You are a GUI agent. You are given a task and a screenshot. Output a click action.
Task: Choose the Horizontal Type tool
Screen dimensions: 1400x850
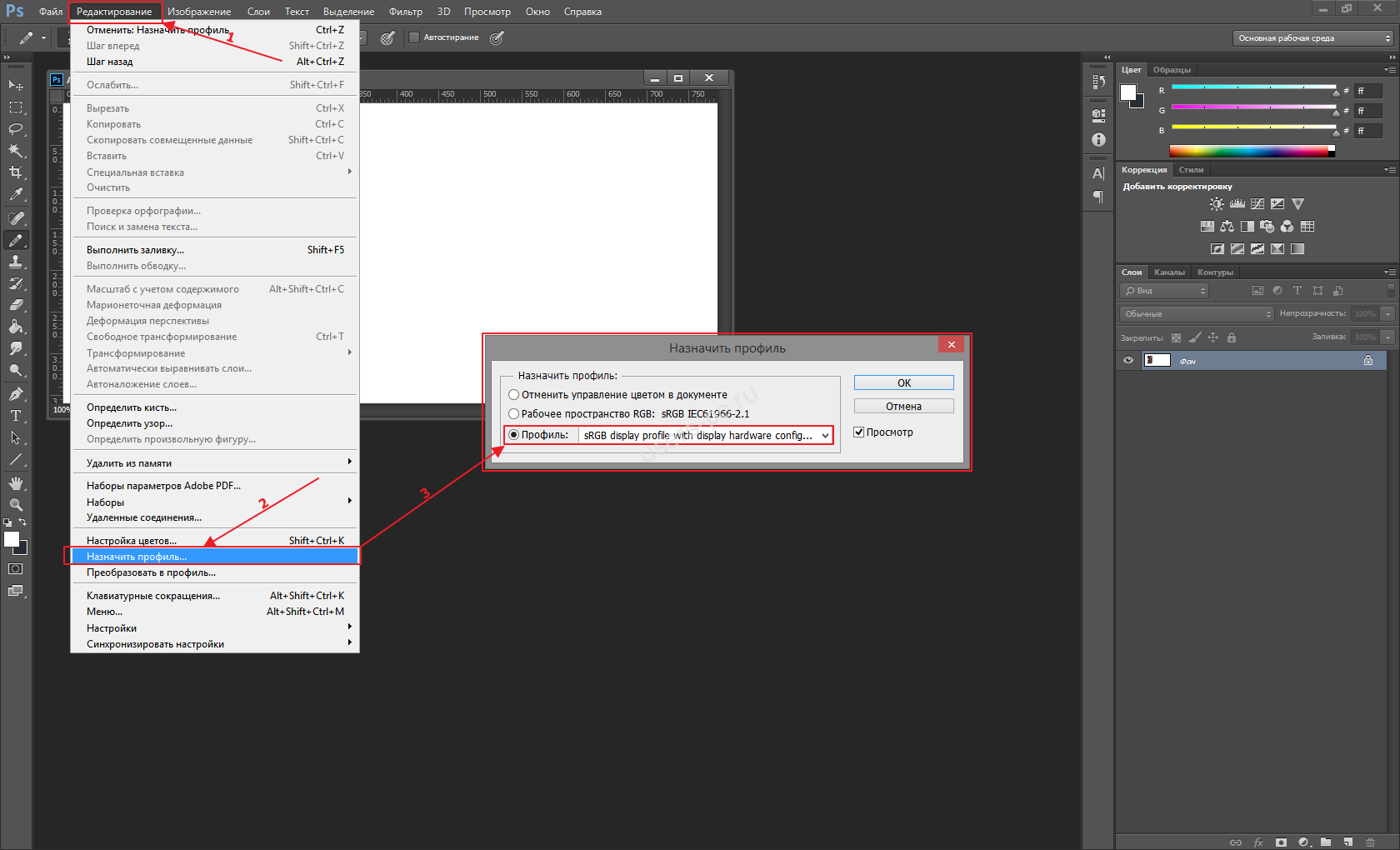tap(16, 416)
